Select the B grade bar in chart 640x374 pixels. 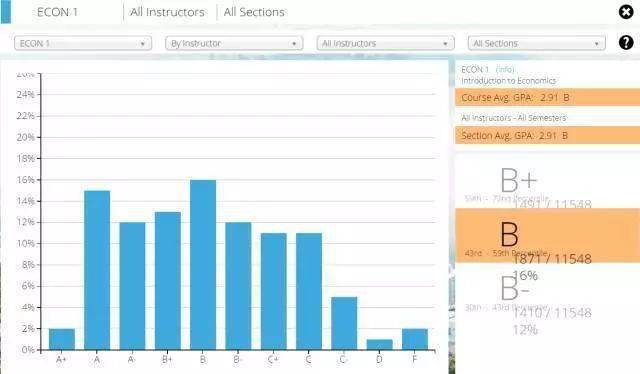point(203,265)
